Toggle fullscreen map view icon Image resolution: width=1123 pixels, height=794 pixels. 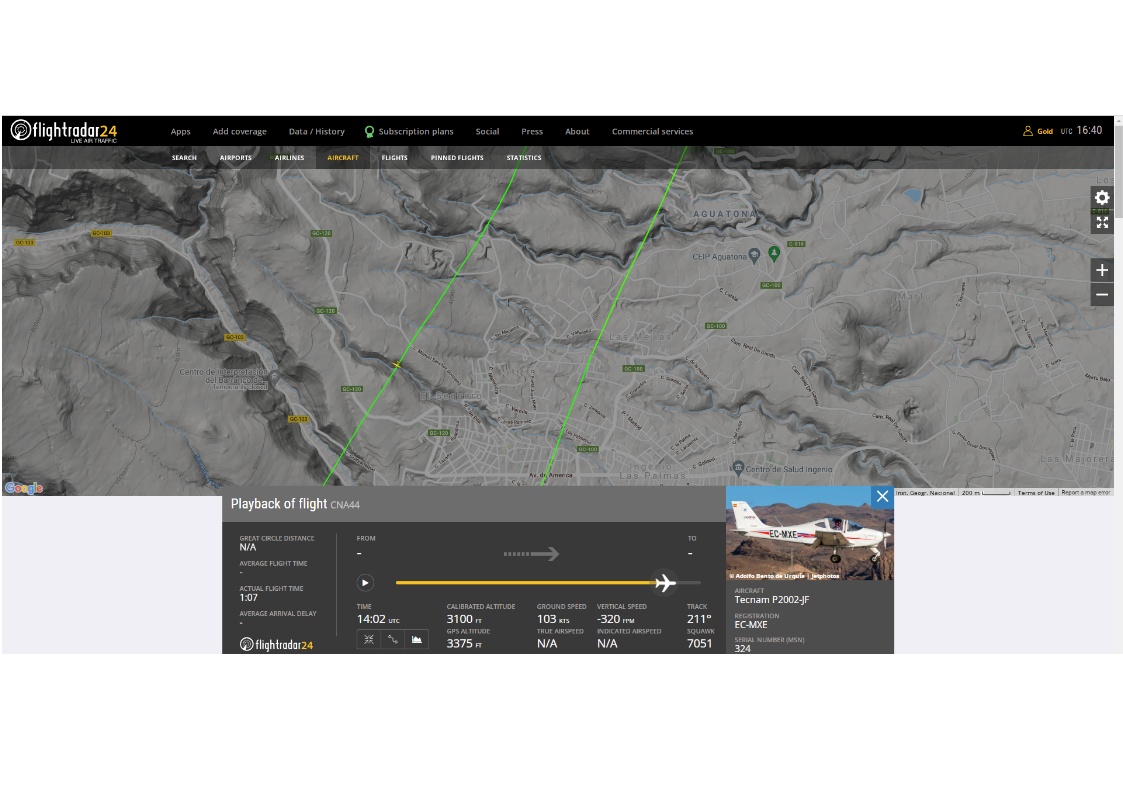1102,223
